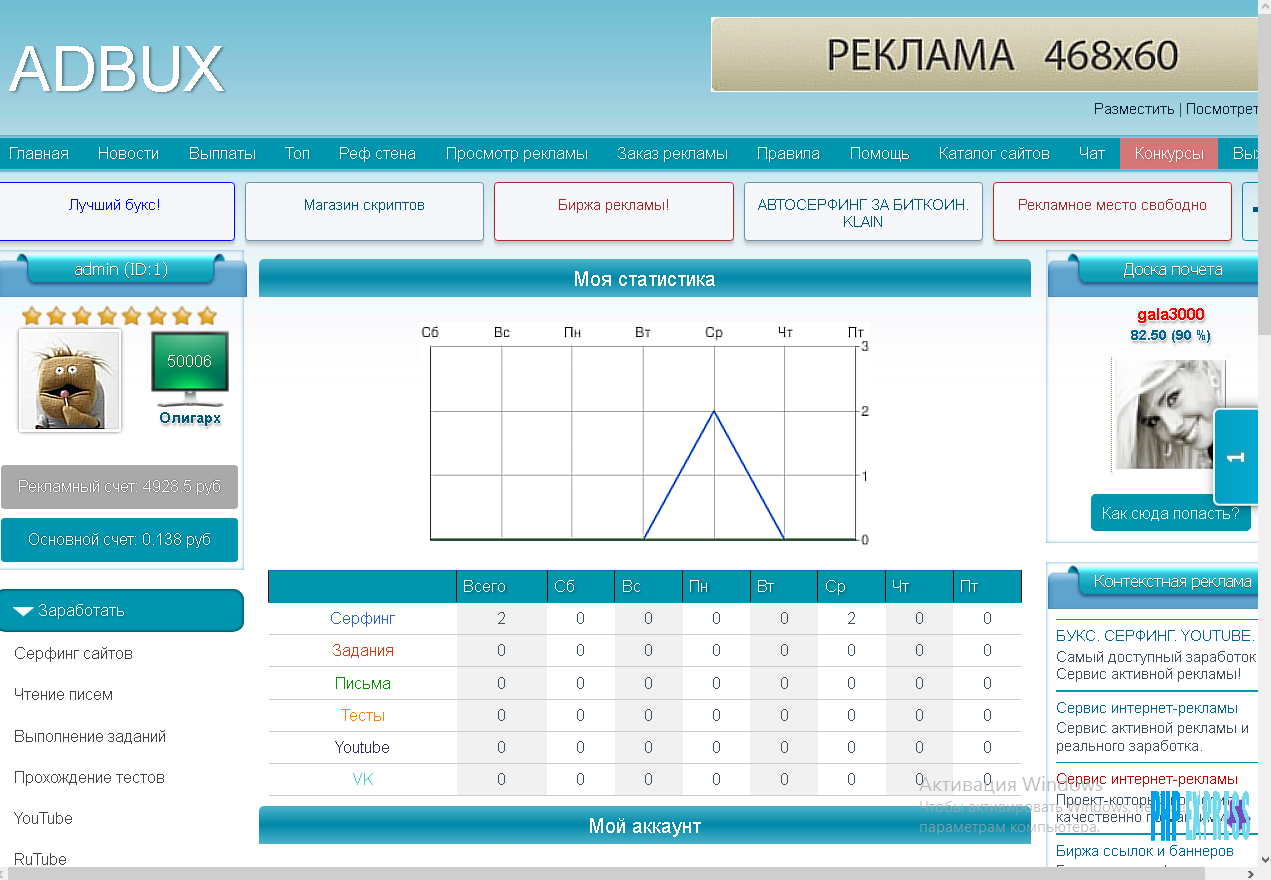Click the admin avatar picture
1271x880 pixels.
[70, 381]
